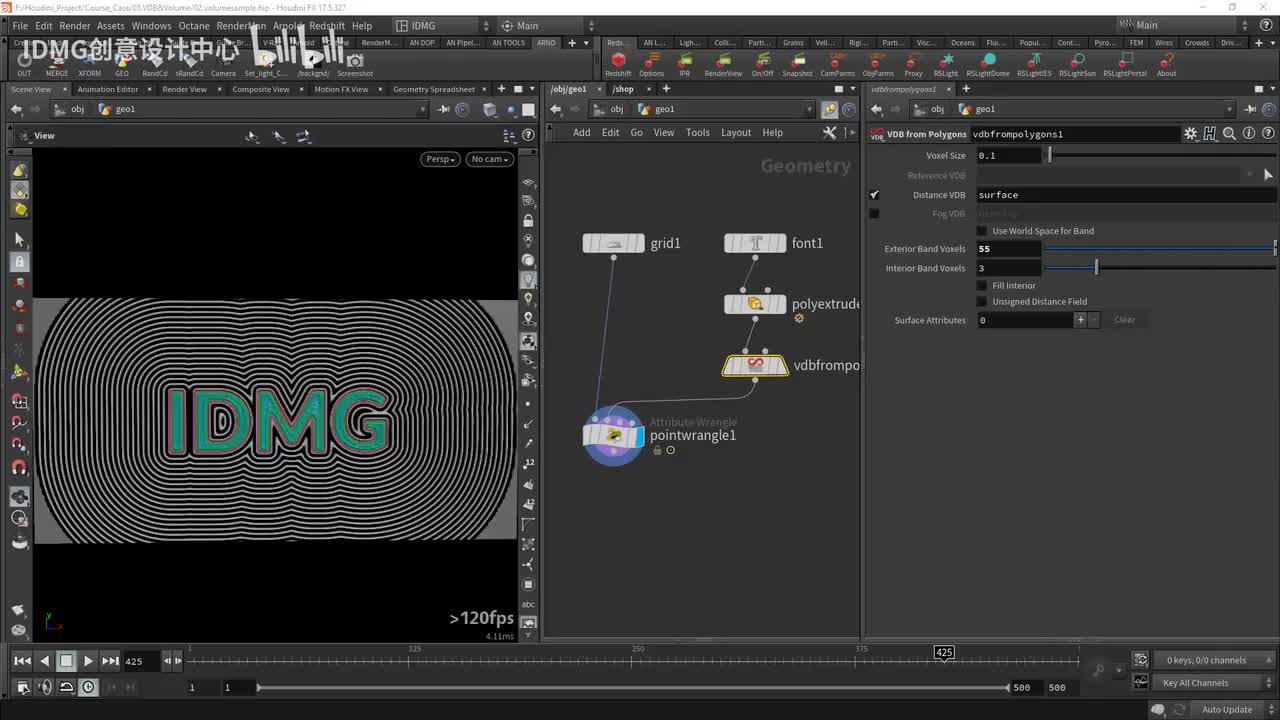This screenshot has width=1280, height=720.
Task: Enable the Fill Interior checkbox
Action: click(x=982, y=286)
